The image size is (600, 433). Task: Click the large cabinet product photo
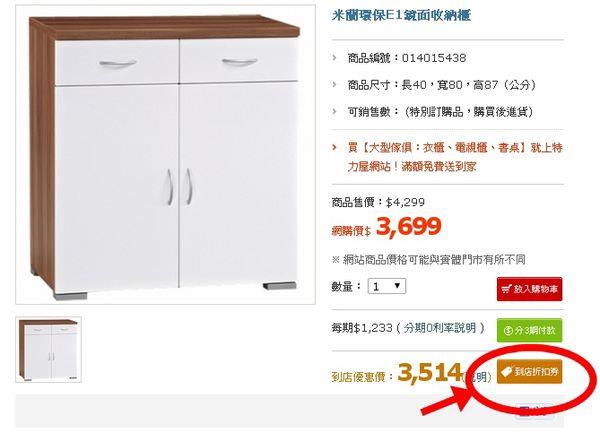pos(165,155)
